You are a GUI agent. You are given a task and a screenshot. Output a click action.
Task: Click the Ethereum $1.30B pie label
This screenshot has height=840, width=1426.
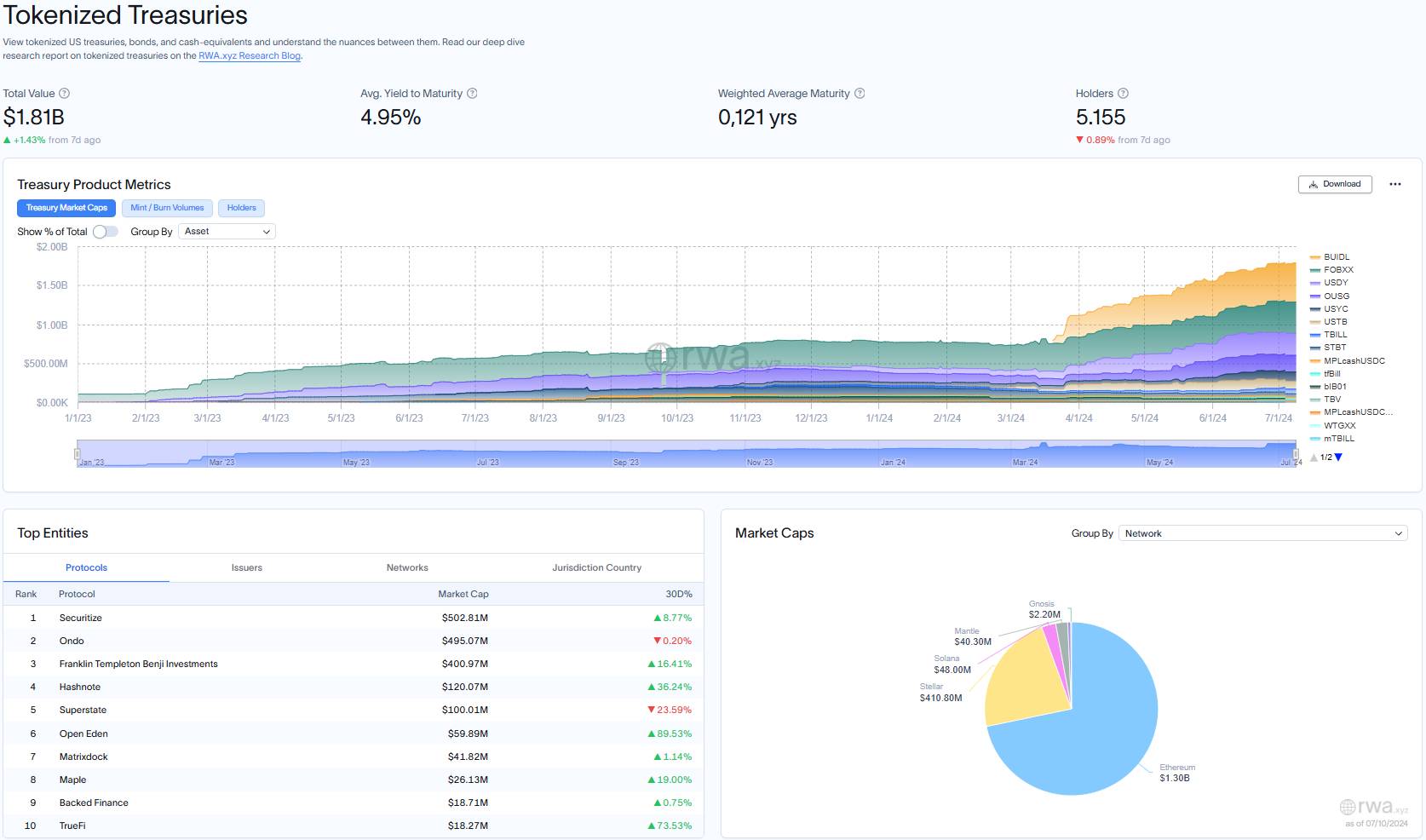click(x=1176, y=773)
